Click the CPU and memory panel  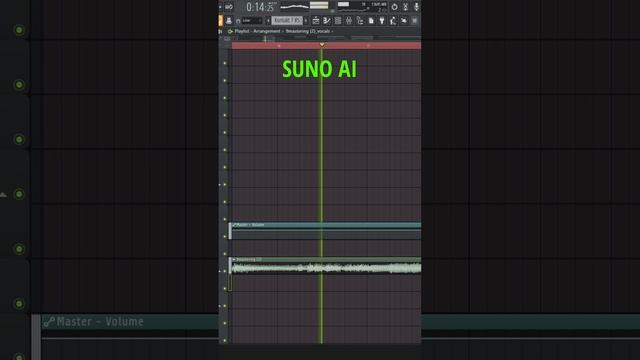(x=362, y=6)
